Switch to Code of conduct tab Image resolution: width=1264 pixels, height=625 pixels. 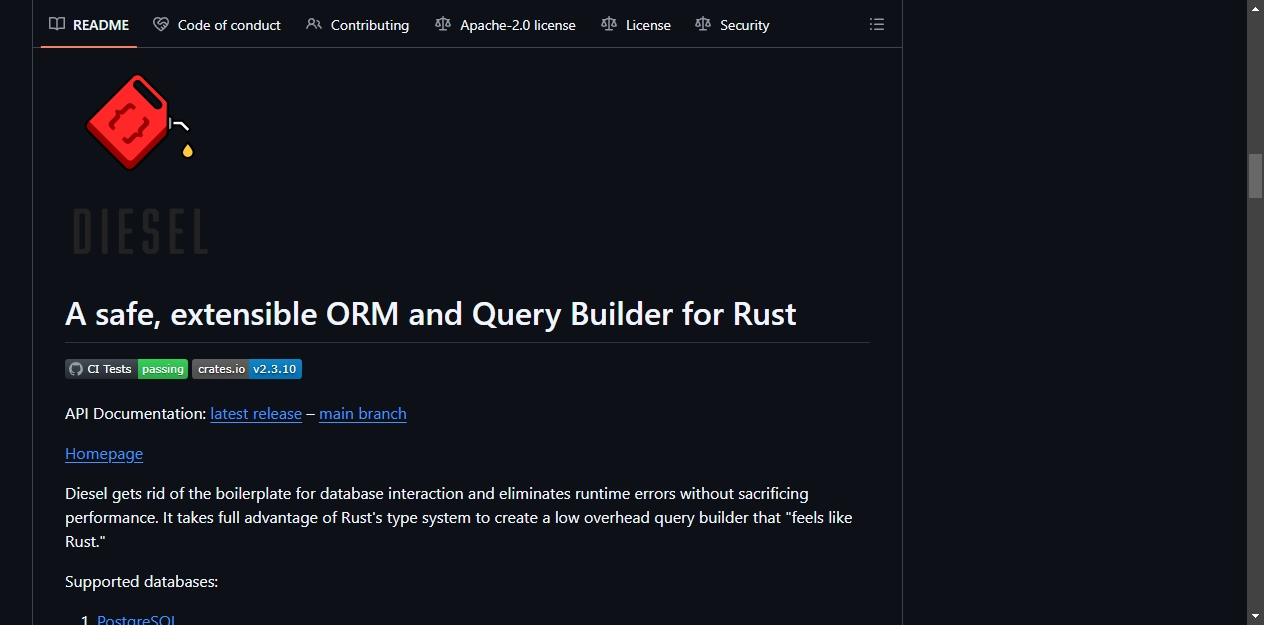pos(217,25)
